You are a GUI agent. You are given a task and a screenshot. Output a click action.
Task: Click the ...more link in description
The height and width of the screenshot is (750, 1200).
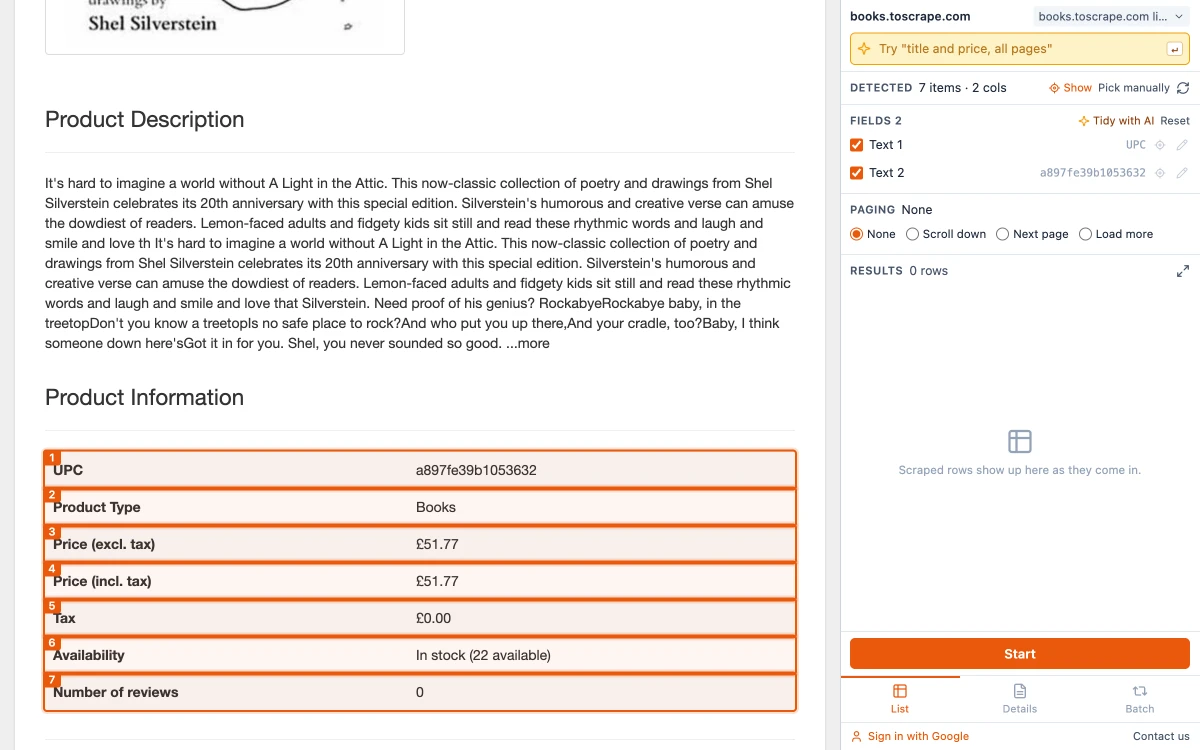coord(528,343)
